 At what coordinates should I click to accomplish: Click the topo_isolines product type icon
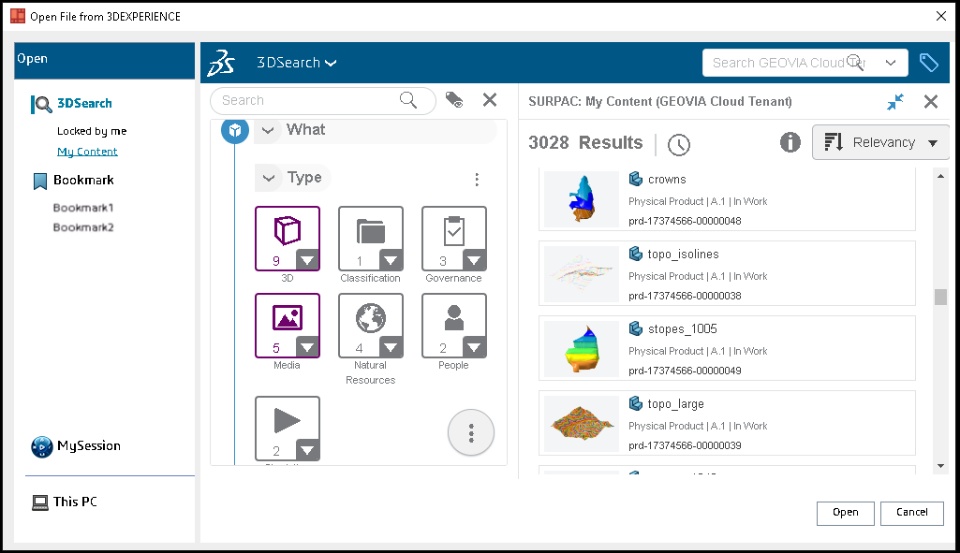pos(636,254)
